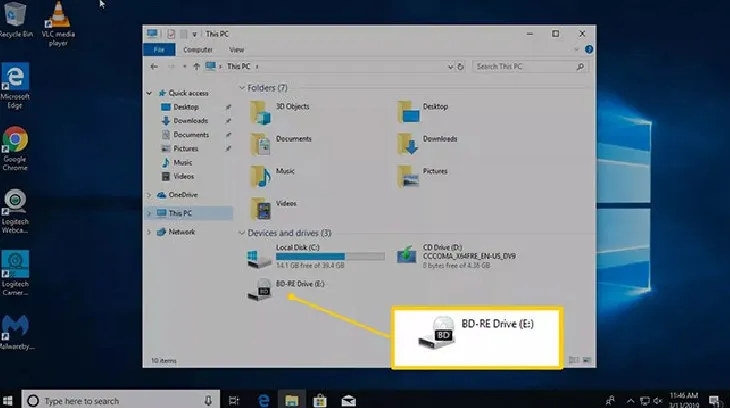Switch to the View ribbon tab
730x408 pixels.
237,49
